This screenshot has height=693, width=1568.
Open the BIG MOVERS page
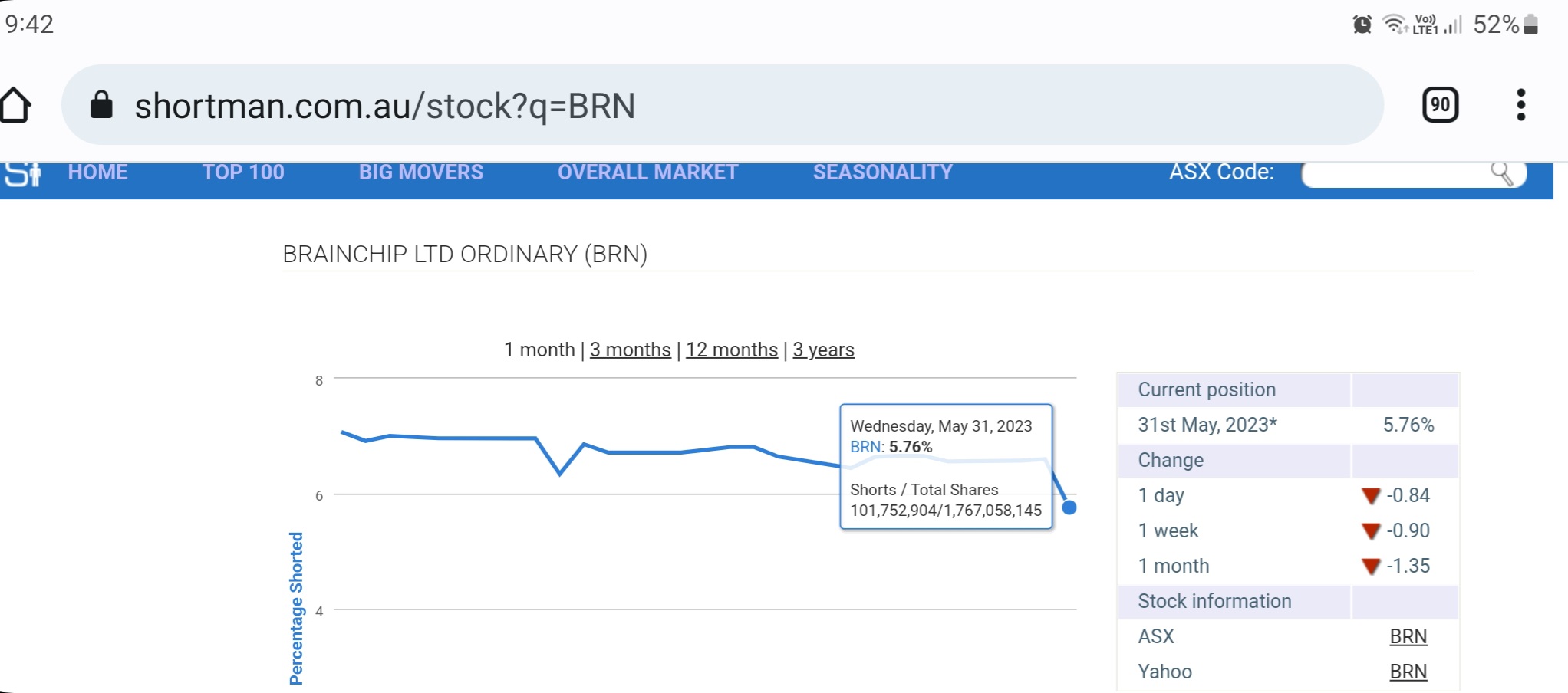click(420, 172)
